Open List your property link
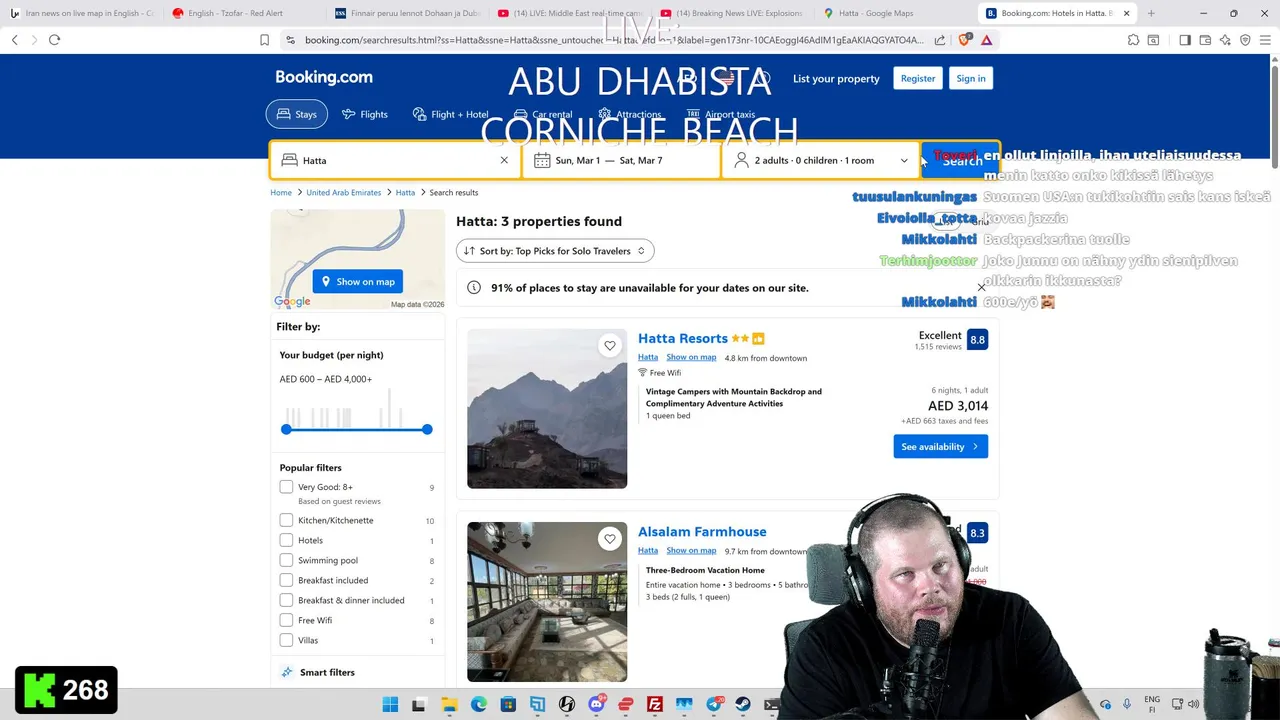Viewport: 1280px width, 720px height. (x=836, y=78)
